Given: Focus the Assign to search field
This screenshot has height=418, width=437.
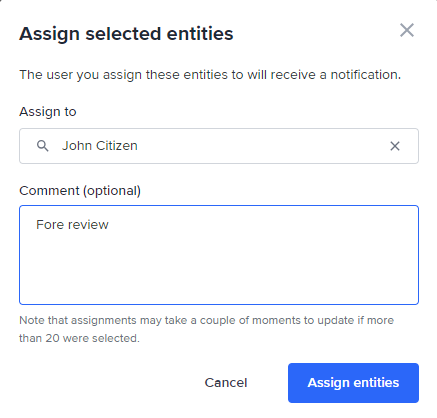Looking at the screenshot, I should [219, 146].
